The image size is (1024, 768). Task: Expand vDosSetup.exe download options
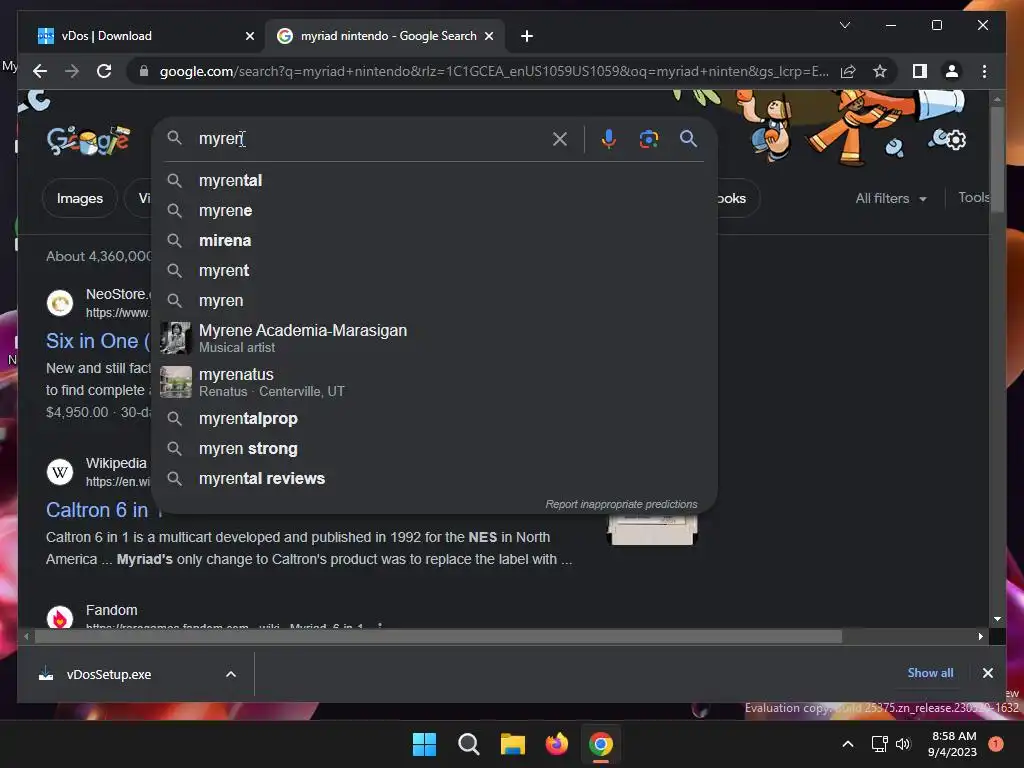click(x=231, y=674)
